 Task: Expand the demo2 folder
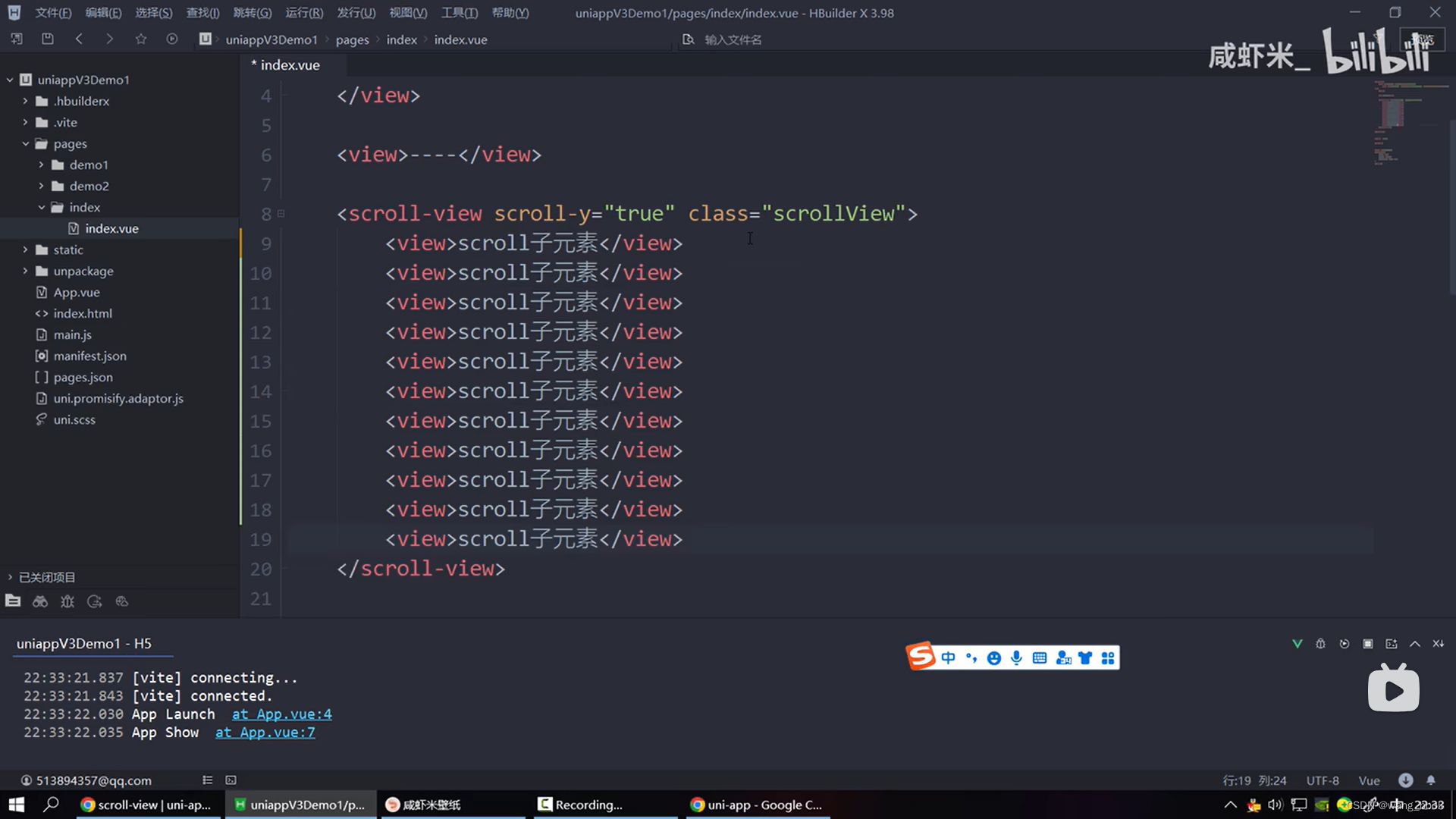tap(41, 186)
